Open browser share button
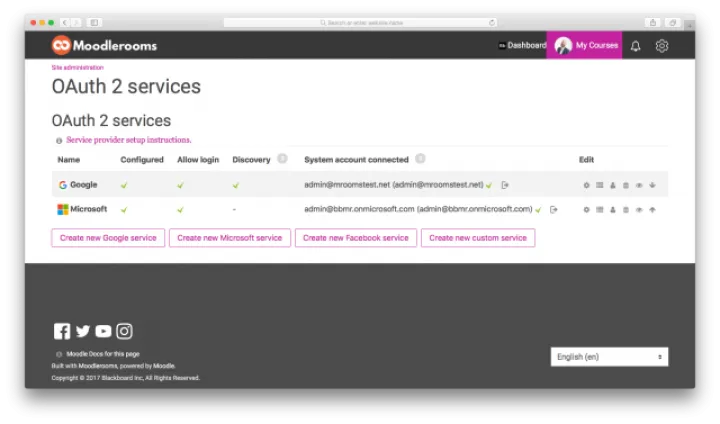The image size is (720, 424). (652, 23)
